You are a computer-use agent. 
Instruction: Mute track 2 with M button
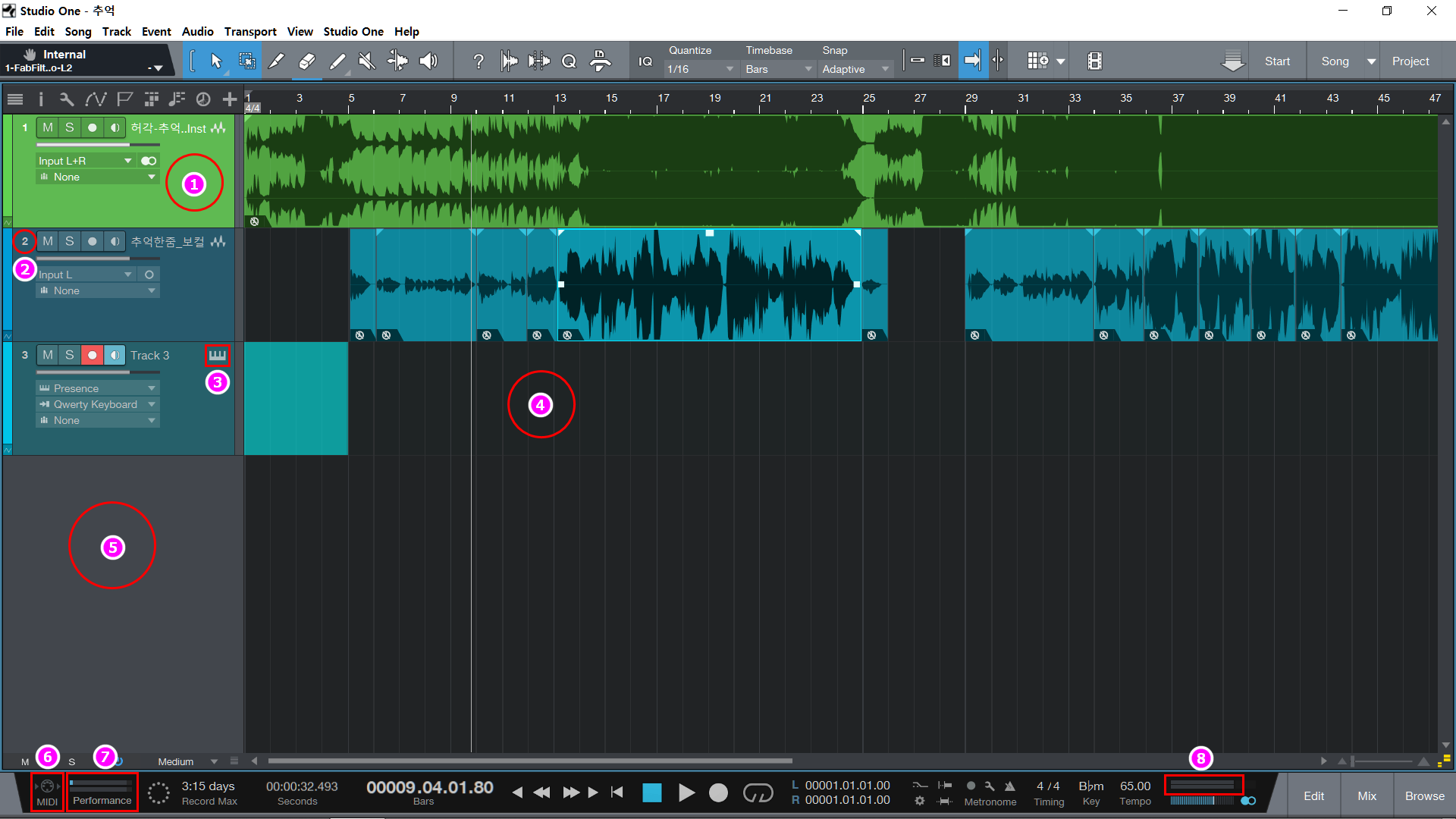[x=48, y=241]
